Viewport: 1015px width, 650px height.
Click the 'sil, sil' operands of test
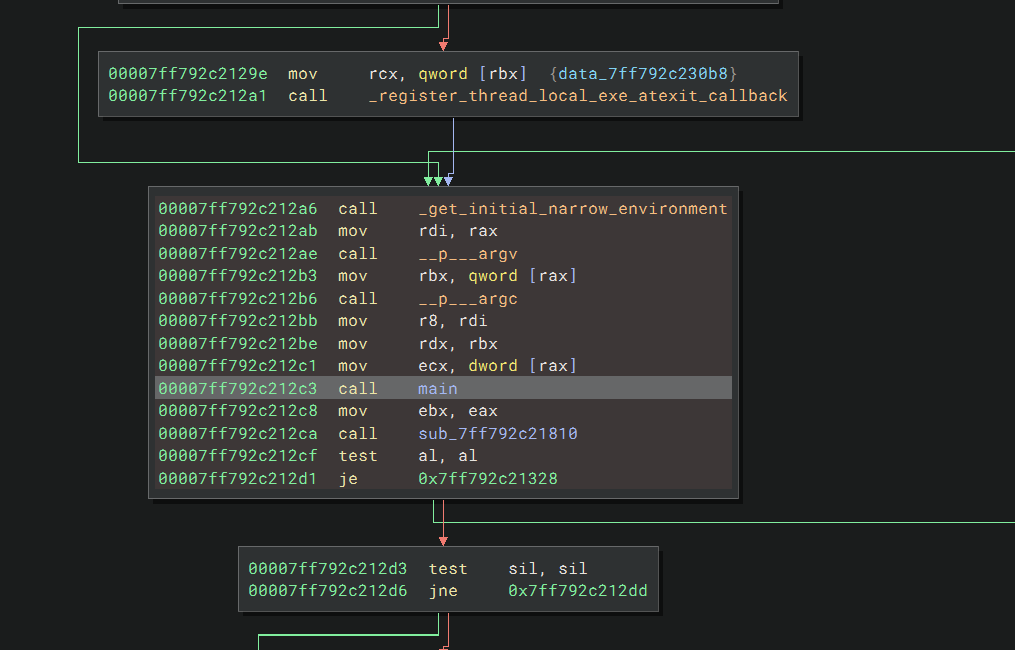tap(547, 569)
